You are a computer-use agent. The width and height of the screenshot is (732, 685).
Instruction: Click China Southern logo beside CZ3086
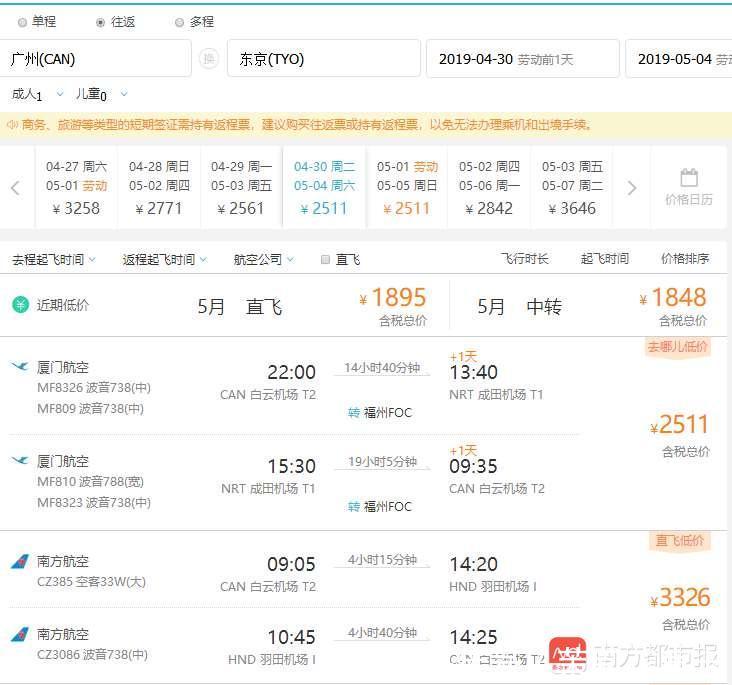(20, 634)
